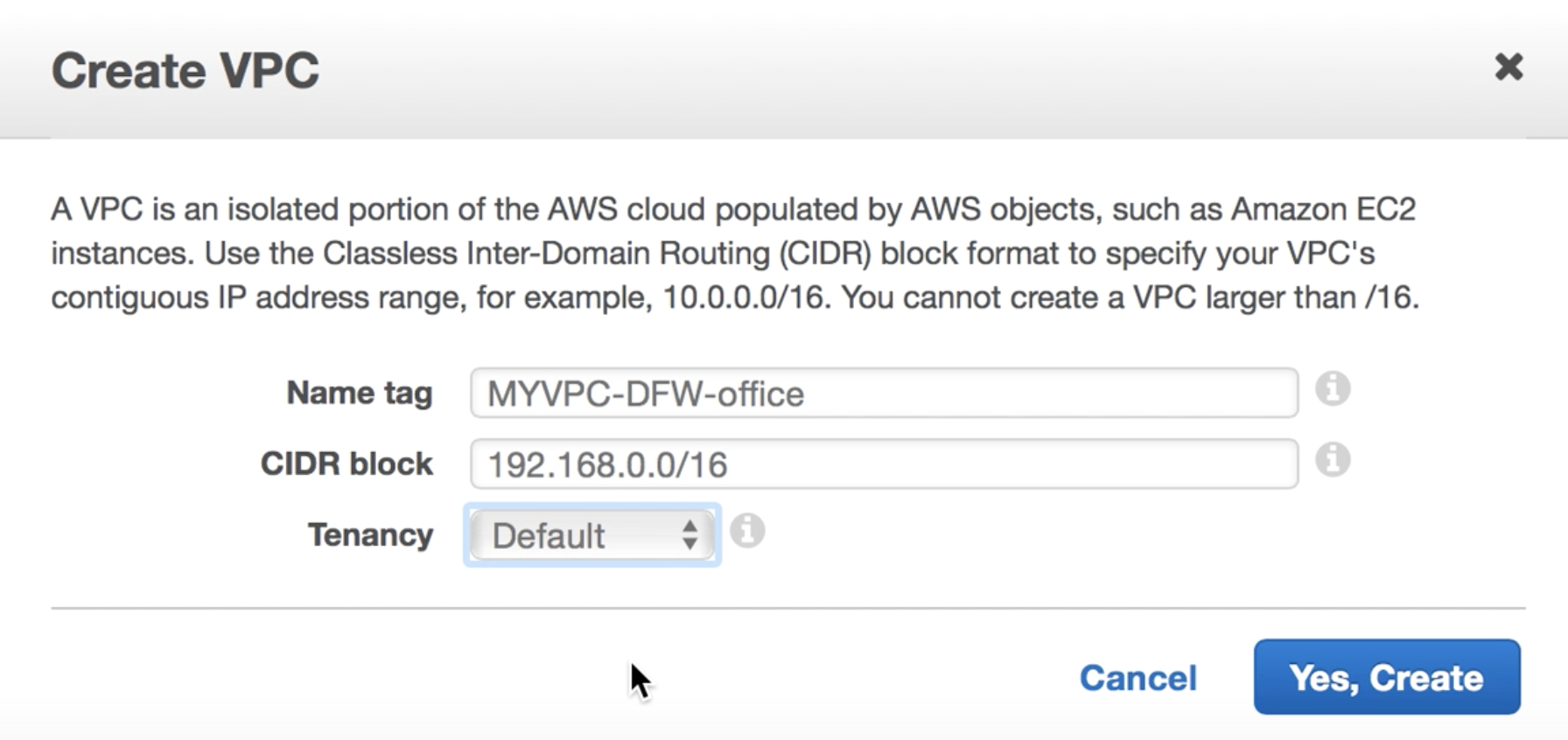Close the Create VPC dialog with X
The height and width of the screenshot is (740, 1568).
(x=1508, y=67)
